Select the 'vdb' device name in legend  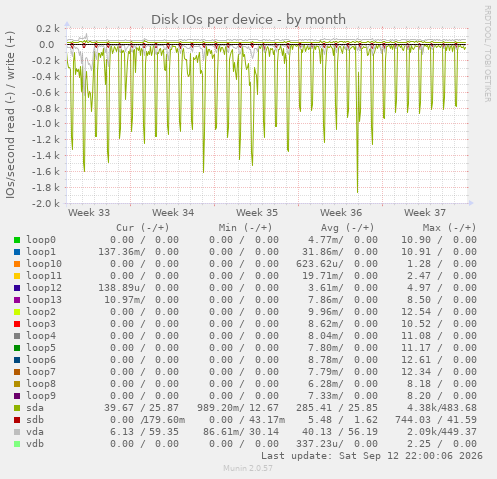(35, 444)
